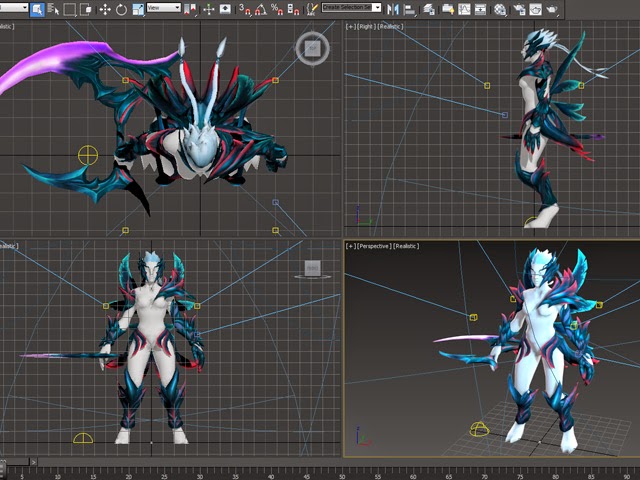Image resolution: width=640 pixels, height=480 pixels.
Task: Open the Material Editor
Action: click(x=500, y=9)
